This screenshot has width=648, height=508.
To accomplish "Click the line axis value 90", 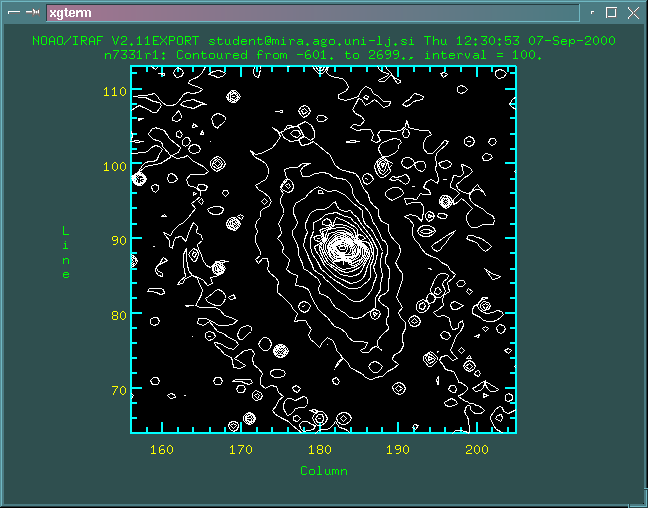I will click(x=119, y=241).
